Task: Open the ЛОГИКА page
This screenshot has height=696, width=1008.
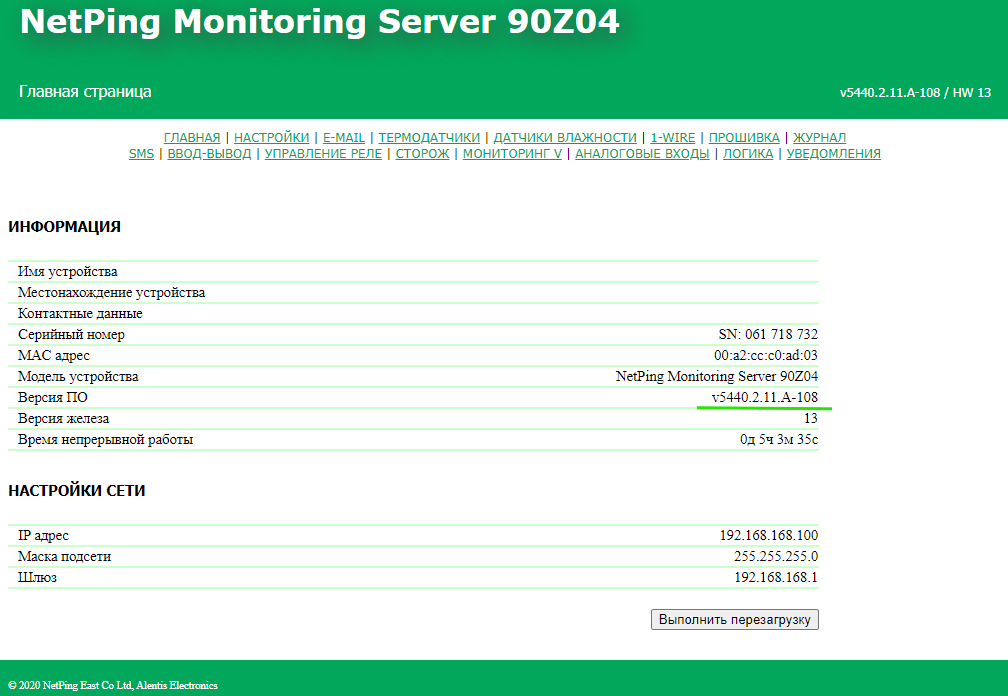Action: click(x=748, y=154)
